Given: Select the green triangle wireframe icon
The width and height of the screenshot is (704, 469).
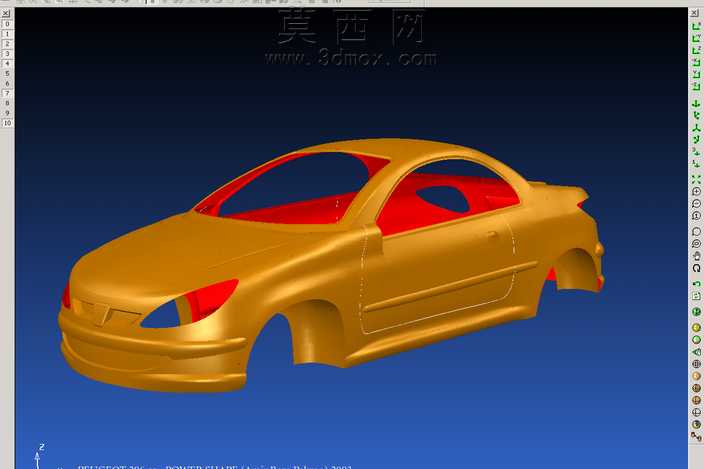Looking at the screenshot, I should (696, 352).
